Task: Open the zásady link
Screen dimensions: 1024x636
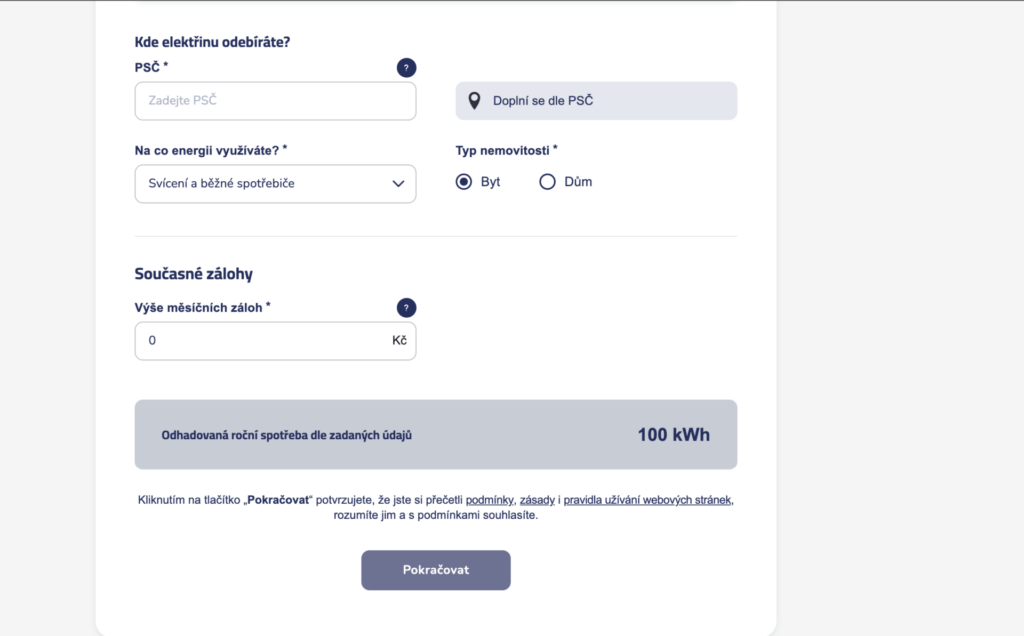Action: pos(537,499)
